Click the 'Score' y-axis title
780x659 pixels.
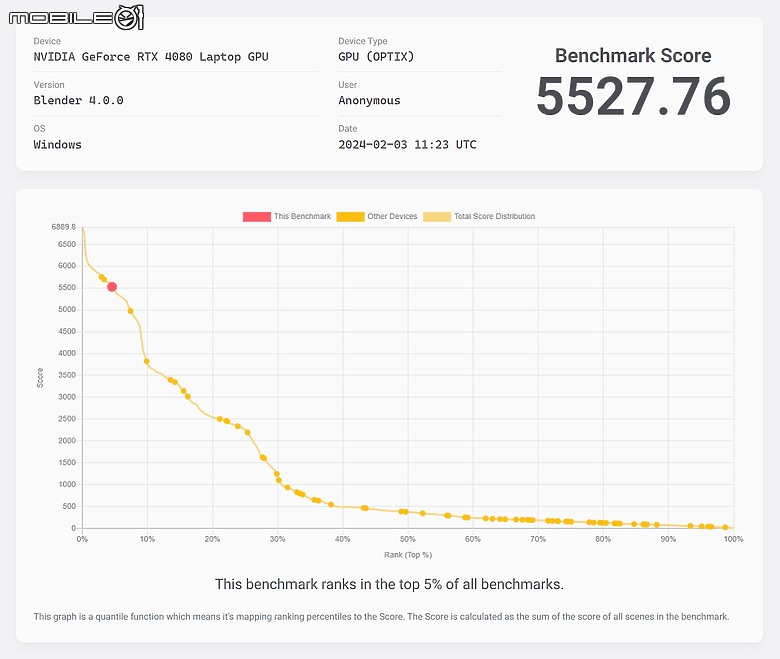[x=40, y=378]
